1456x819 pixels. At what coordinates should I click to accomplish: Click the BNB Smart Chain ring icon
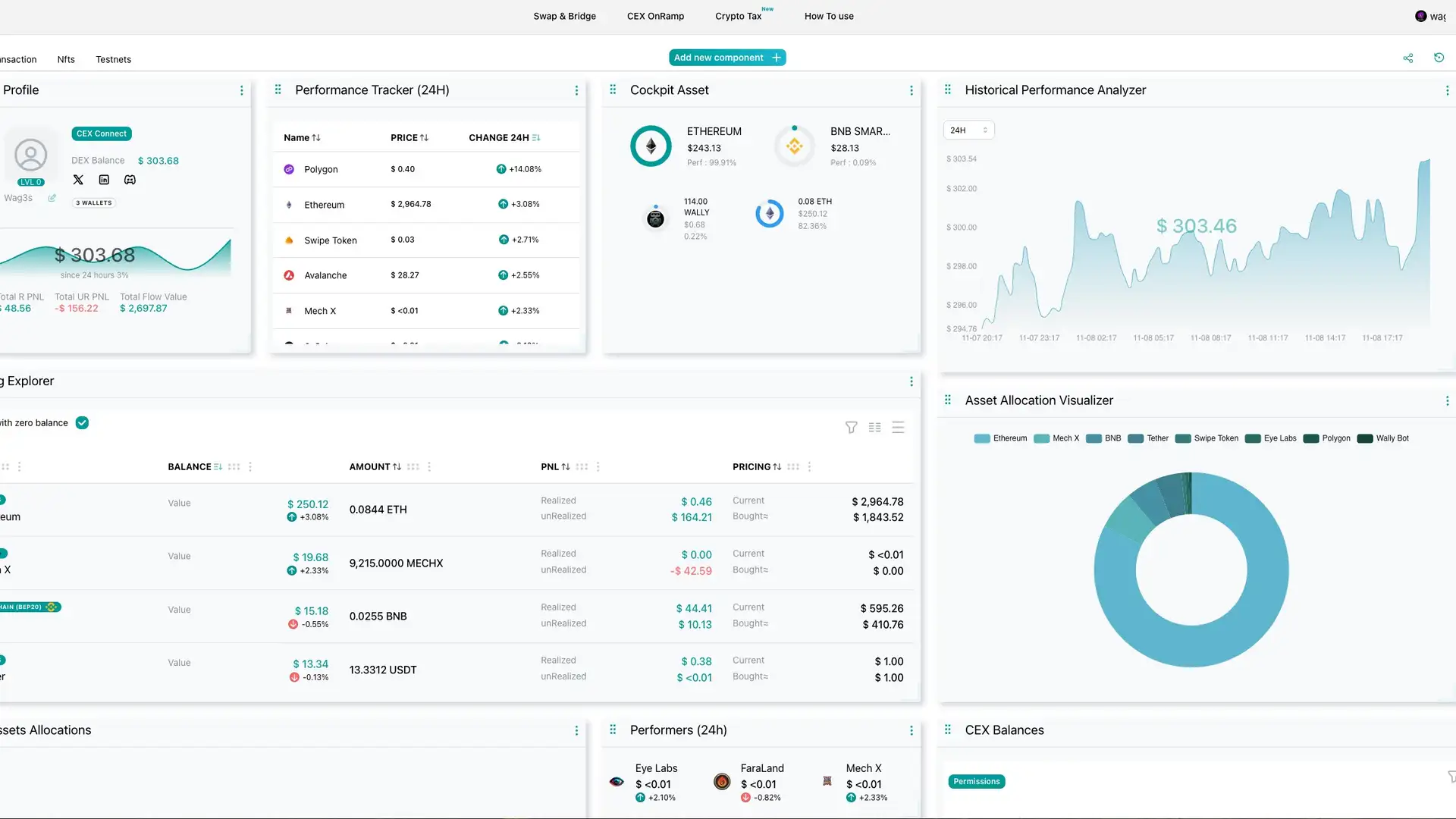(x=794, y=146)
